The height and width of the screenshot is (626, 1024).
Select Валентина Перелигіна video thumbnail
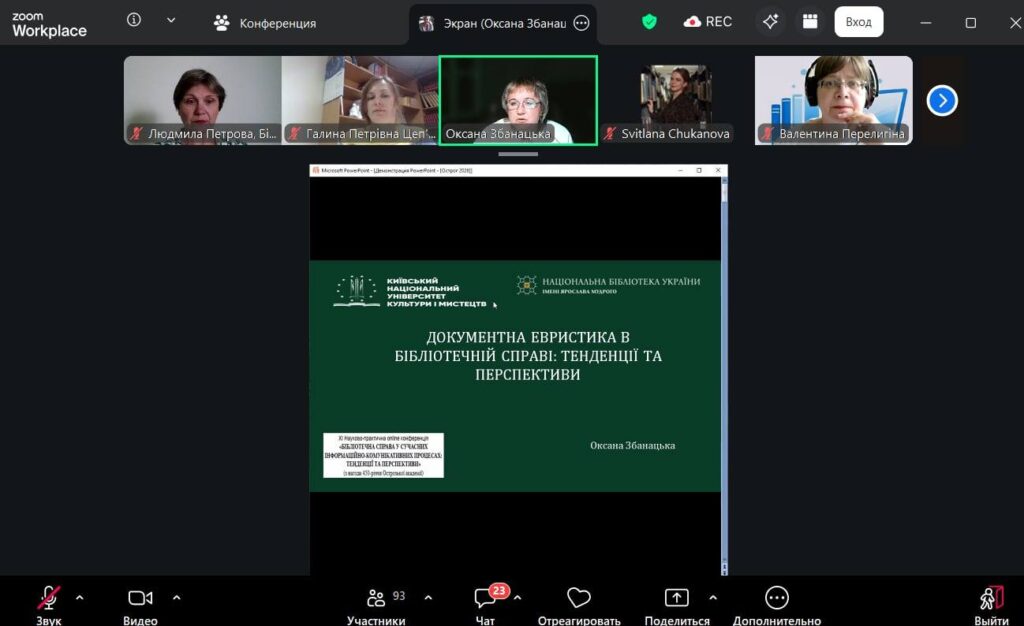[x=834, y=100]
